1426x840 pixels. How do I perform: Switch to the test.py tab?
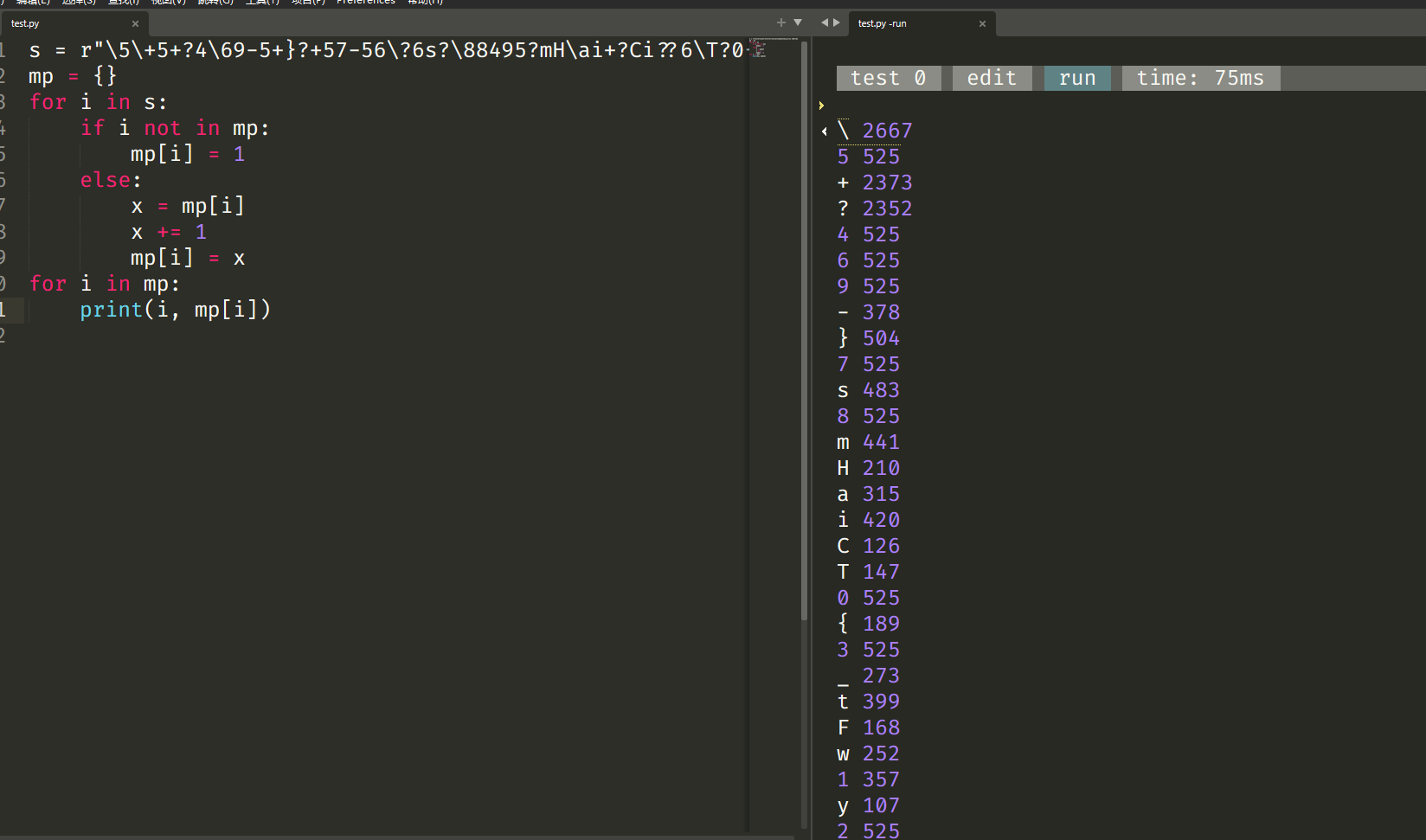(52, 23)
